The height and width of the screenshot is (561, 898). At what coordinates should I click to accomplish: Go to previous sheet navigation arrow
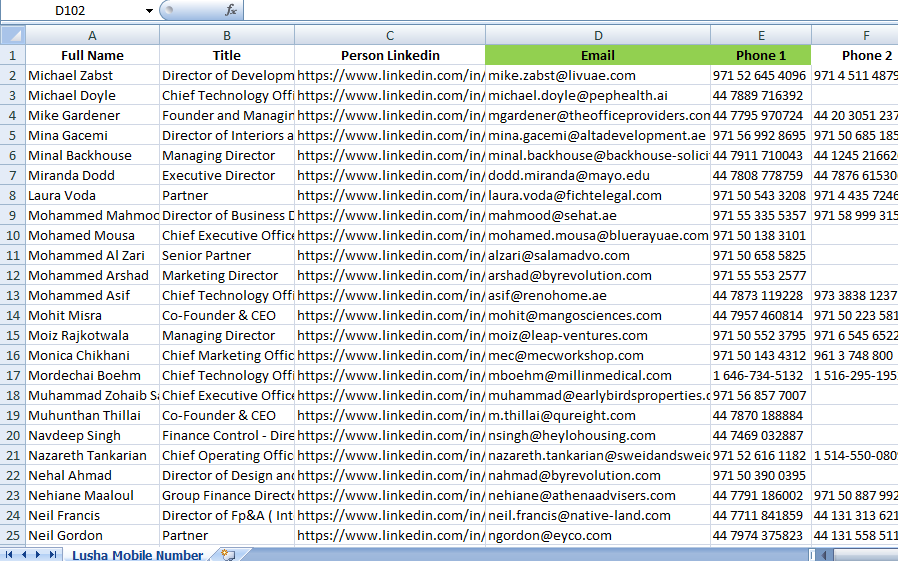tap(23, 554)
